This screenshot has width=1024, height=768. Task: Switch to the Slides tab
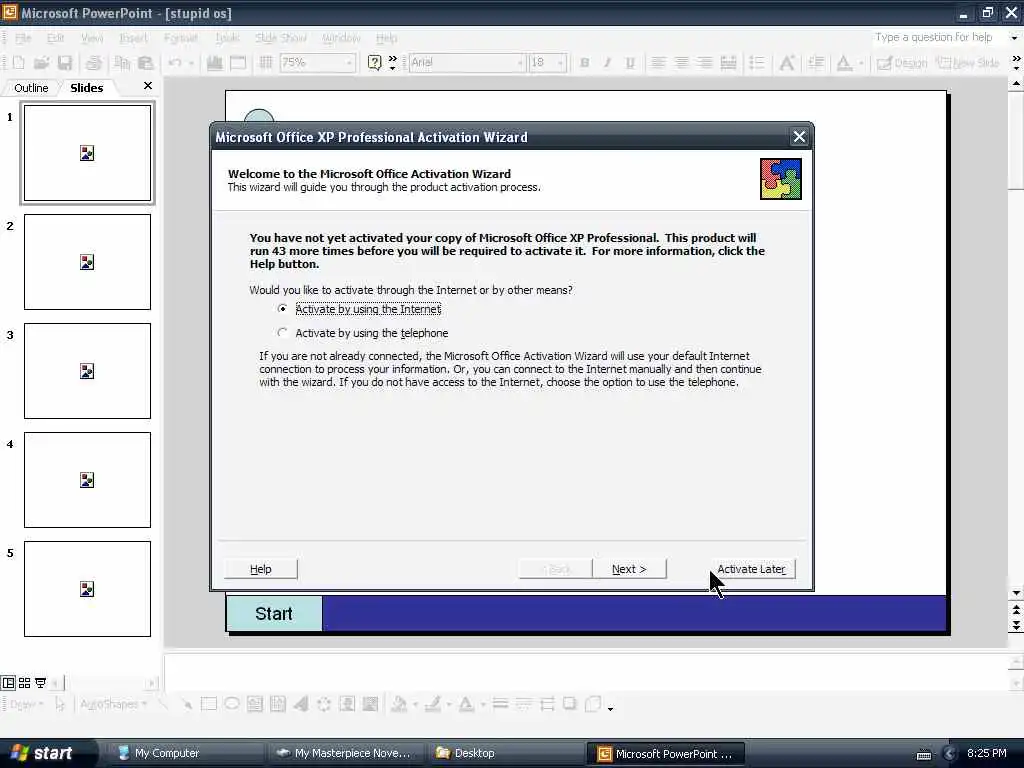[x=87, y=88]
